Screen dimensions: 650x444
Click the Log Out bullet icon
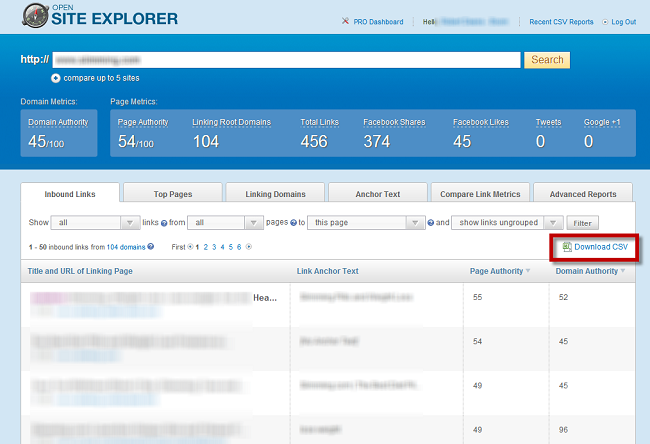pyautogui.click(x=605, y=22)
